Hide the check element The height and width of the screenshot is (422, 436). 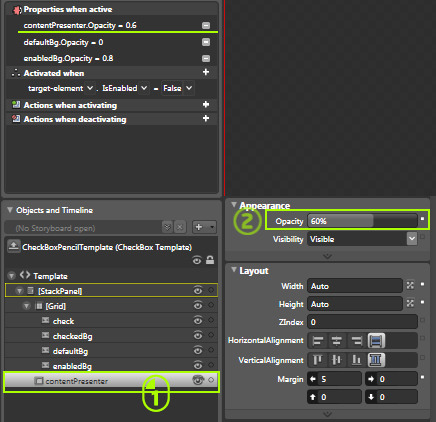[x=198, y=320]
